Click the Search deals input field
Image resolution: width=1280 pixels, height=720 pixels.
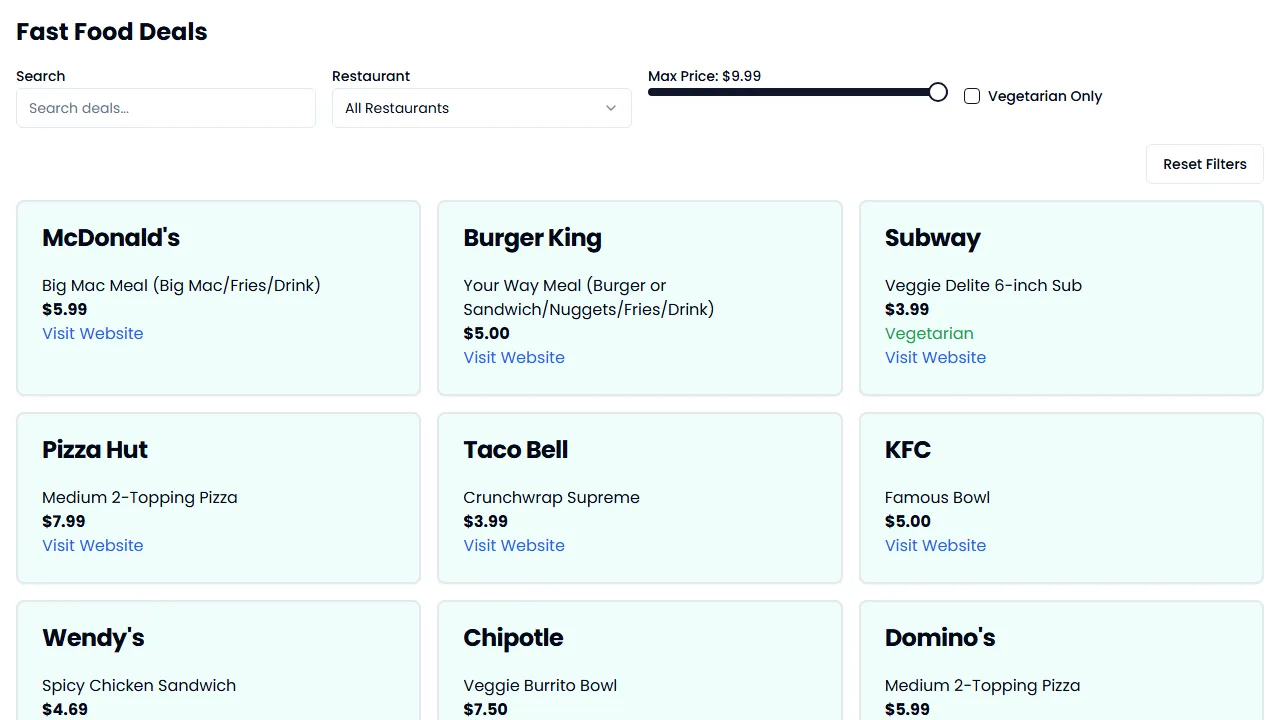pyautogui.click(x=166, y=108)
